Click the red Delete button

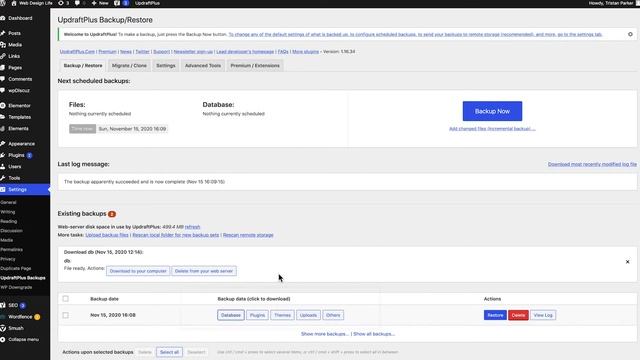pyautogui.click(x=518, y=315)
